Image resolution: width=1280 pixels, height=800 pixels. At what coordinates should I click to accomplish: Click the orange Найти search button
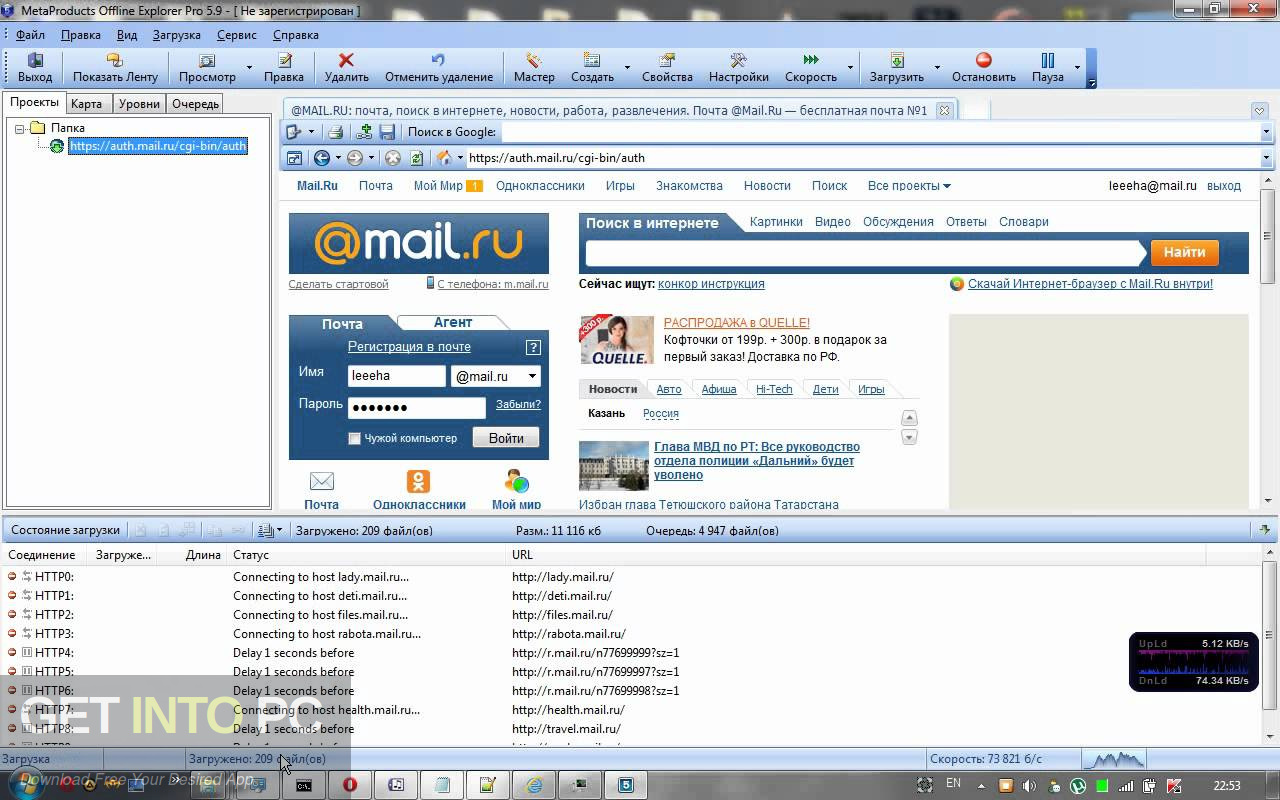(x=1184, y=252)
